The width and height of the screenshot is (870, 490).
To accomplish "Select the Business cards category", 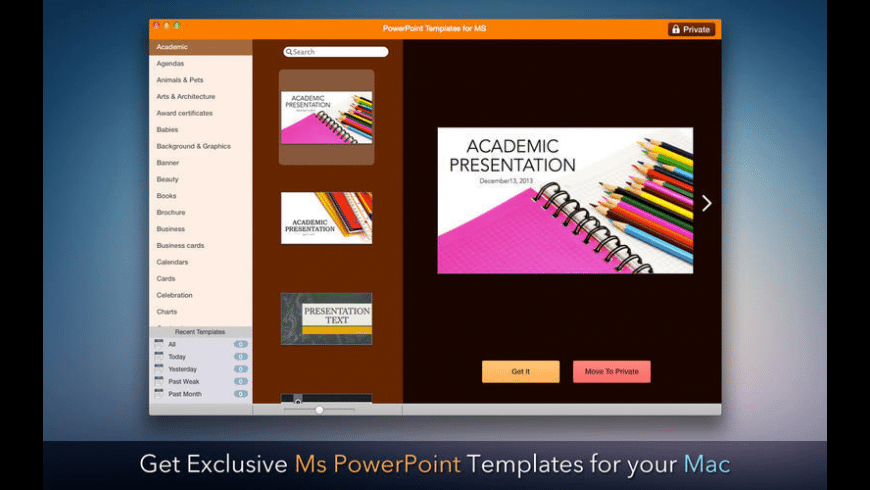I will tap(200, 245).
